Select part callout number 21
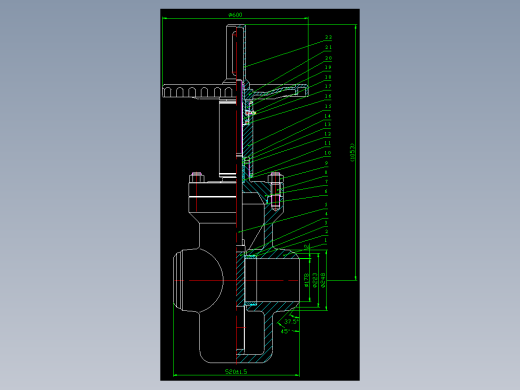520x390 pixels. click(328, 47)
